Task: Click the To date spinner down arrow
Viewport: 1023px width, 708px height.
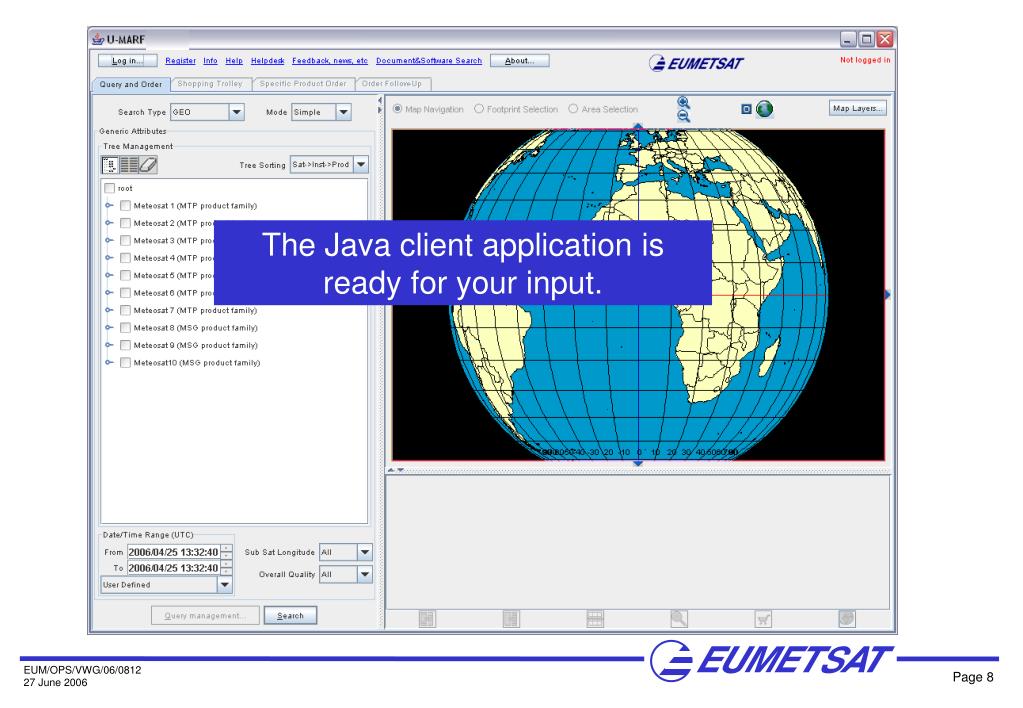Action: 226,572
